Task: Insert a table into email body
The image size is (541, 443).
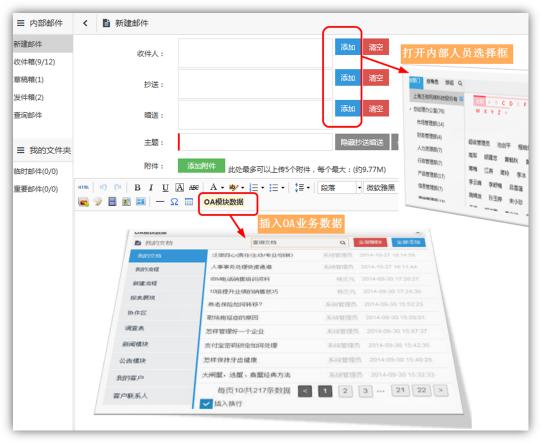Action: 189,201
